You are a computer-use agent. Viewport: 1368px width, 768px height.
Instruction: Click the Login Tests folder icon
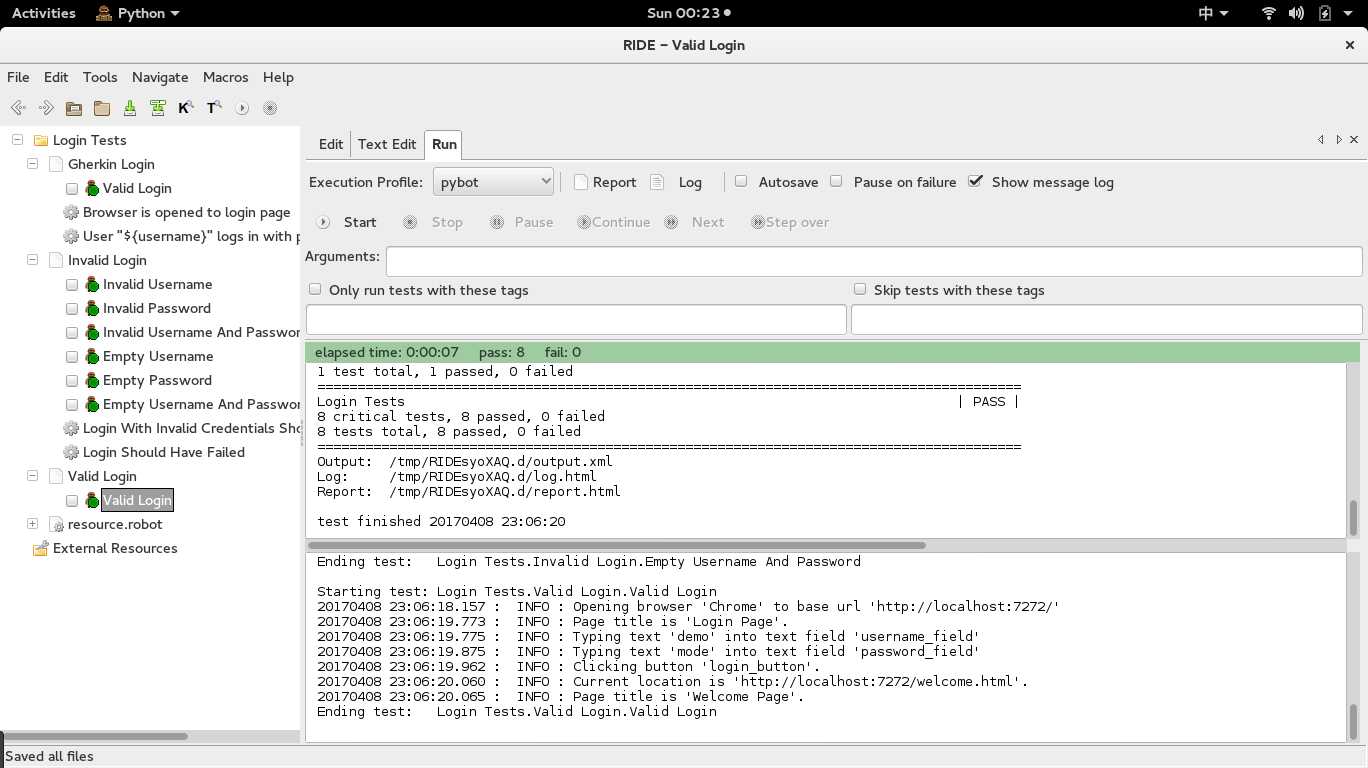[x=41, y=140]
